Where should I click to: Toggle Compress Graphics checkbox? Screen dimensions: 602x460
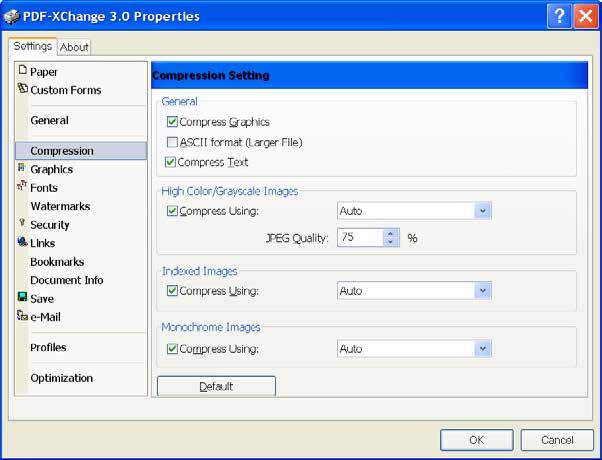(x=172, y=122)
